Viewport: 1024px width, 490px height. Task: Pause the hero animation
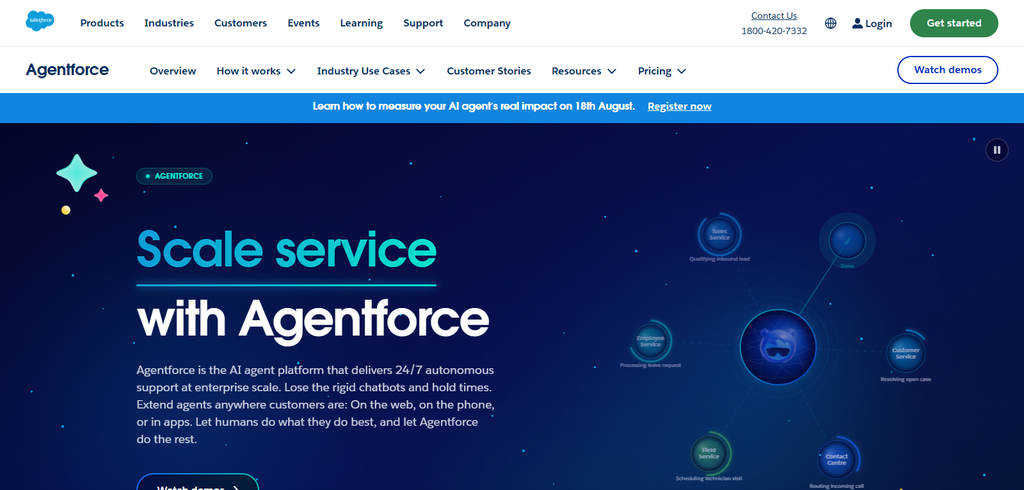point(997,150)
